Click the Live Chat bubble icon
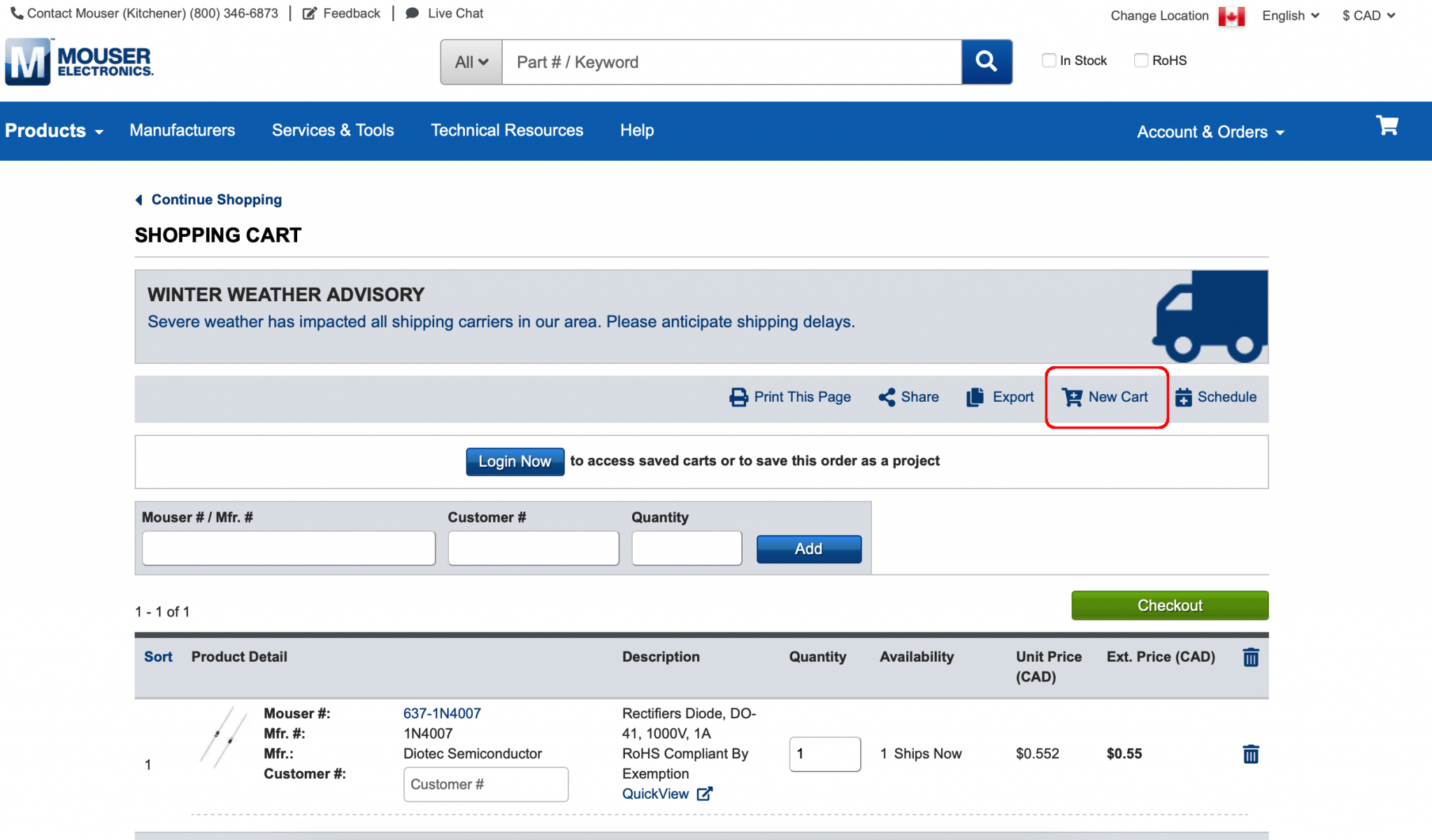 pyautogui.click(x=413, y=13)
